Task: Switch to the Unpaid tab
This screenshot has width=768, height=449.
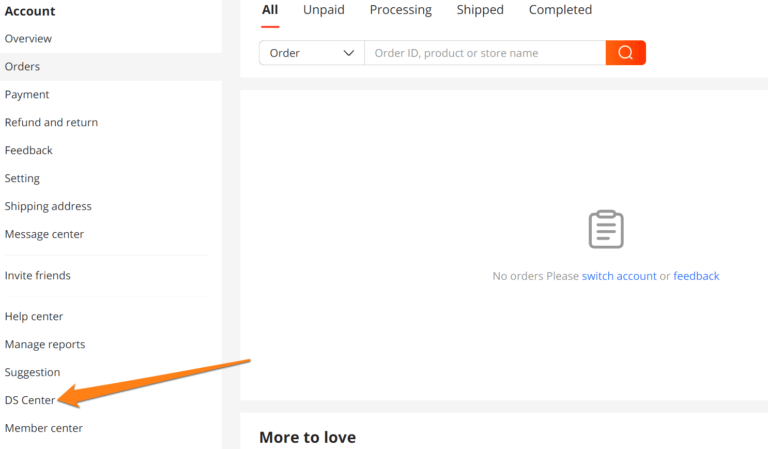Action: coord(324,10)
